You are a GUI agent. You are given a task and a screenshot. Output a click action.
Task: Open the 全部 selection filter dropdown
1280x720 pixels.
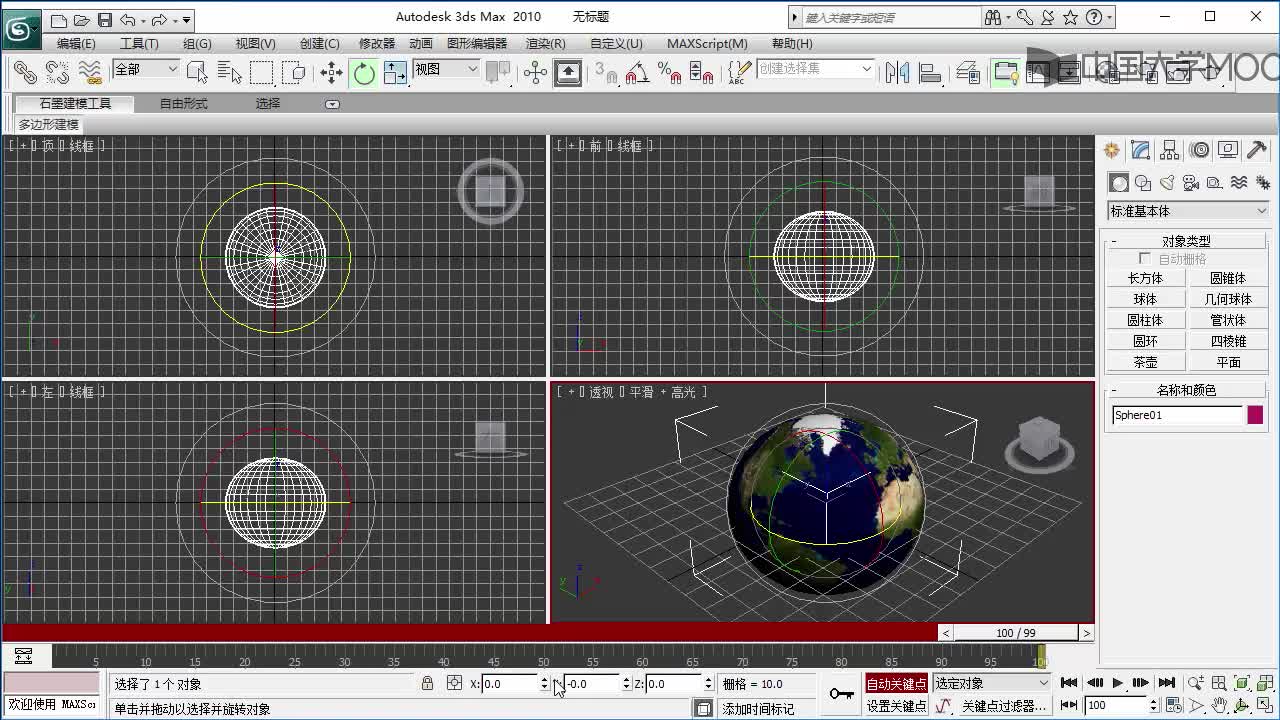pyautogui.click(x=146, y=69)
